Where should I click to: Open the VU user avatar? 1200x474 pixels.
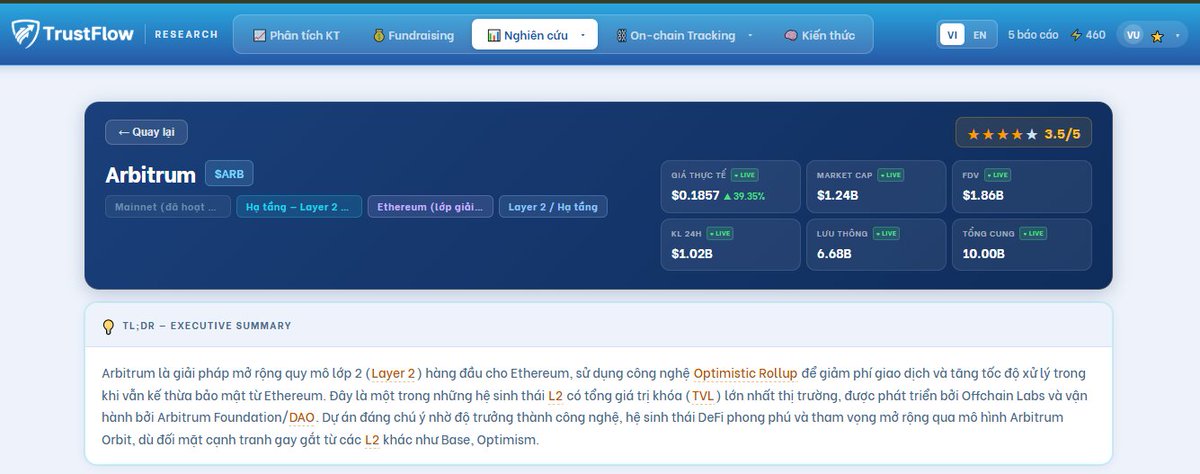1133,35
